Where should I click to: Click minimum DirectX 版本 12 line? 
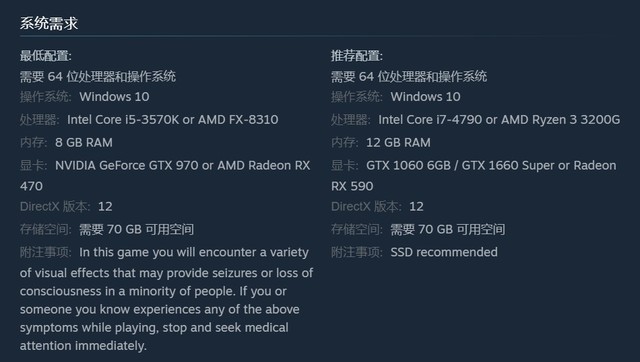[x=66, y=207]
